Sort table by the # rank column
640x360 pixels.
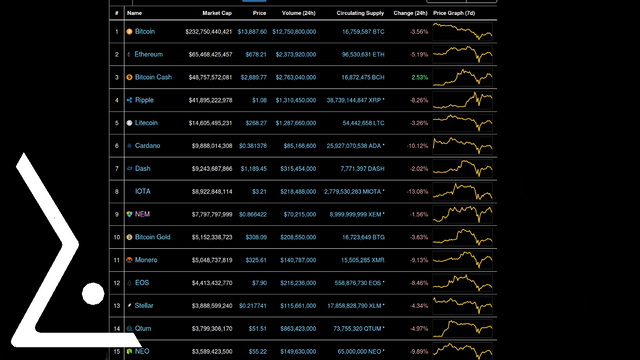pyautogui.click(x=117, y=13)
